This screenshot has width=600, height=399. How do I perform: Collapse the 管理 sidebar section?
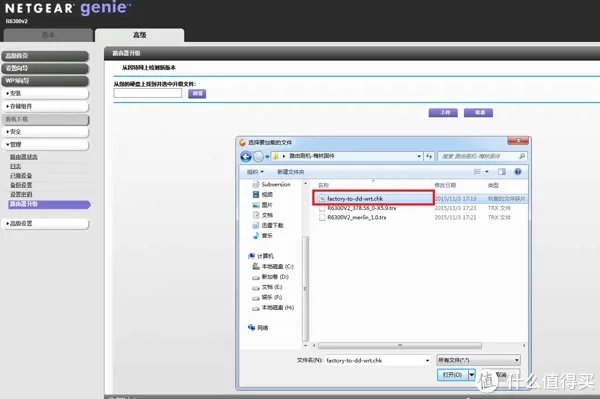tap(45, 145)
